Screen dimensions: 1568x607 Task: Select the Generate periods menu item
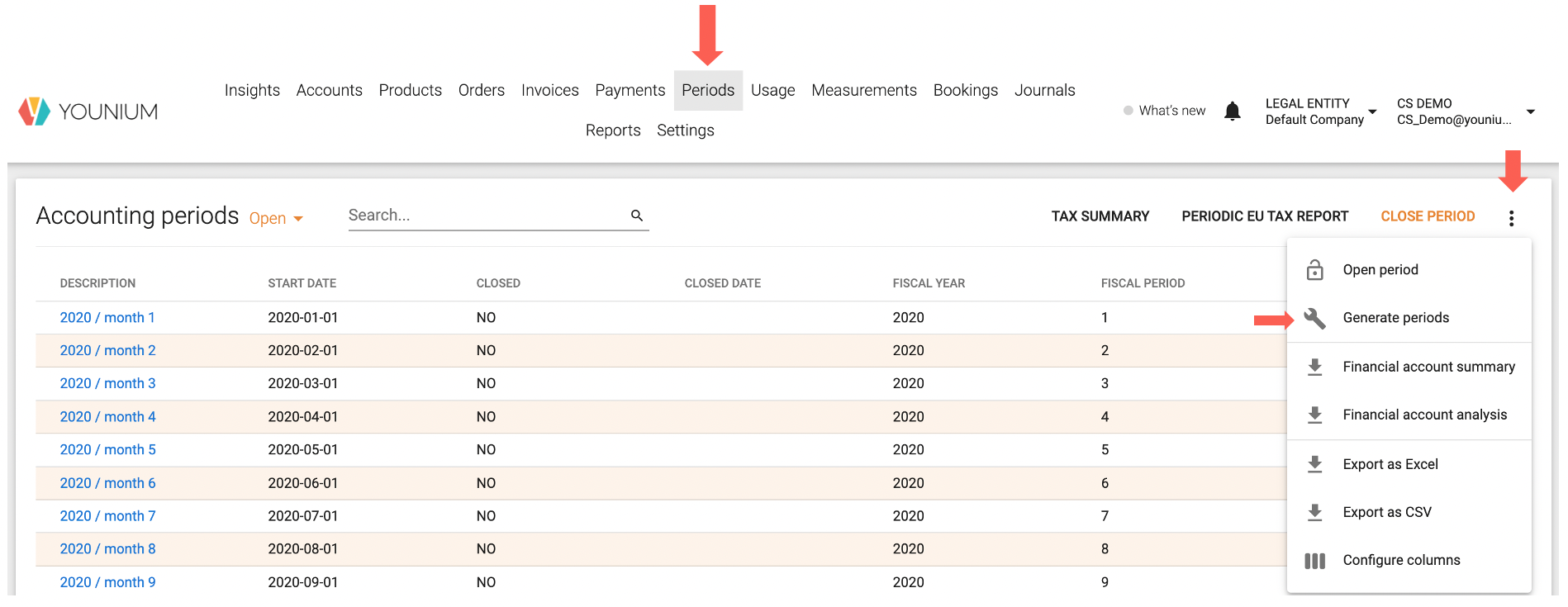[x=1409, y=318]
